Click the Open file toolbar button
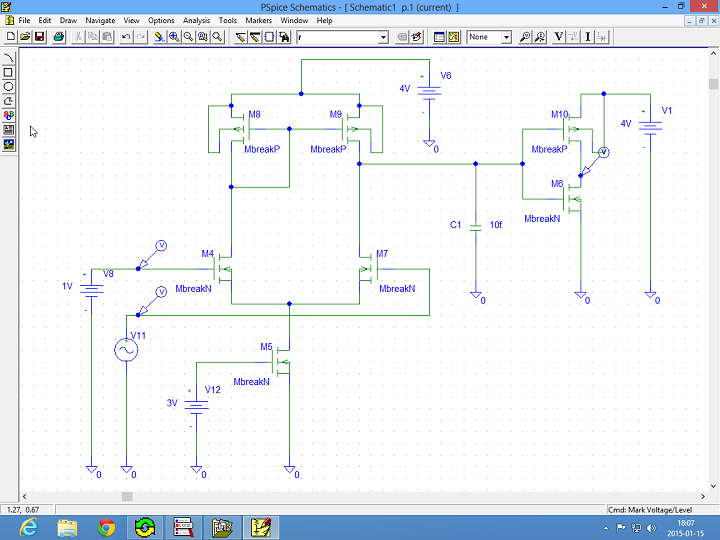The height and width of the screenshot is (540, 720). tap(25, 37)
